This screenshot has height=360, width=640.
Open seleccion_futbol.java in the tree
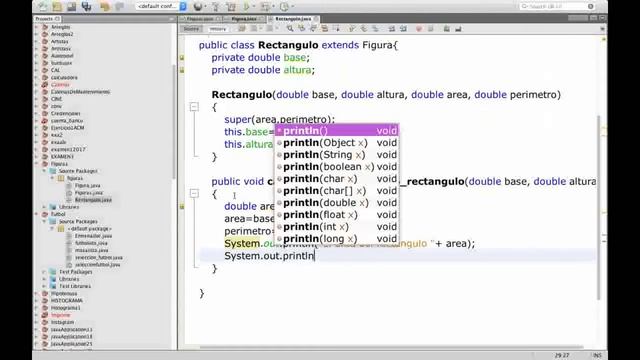tap(99, 257)
